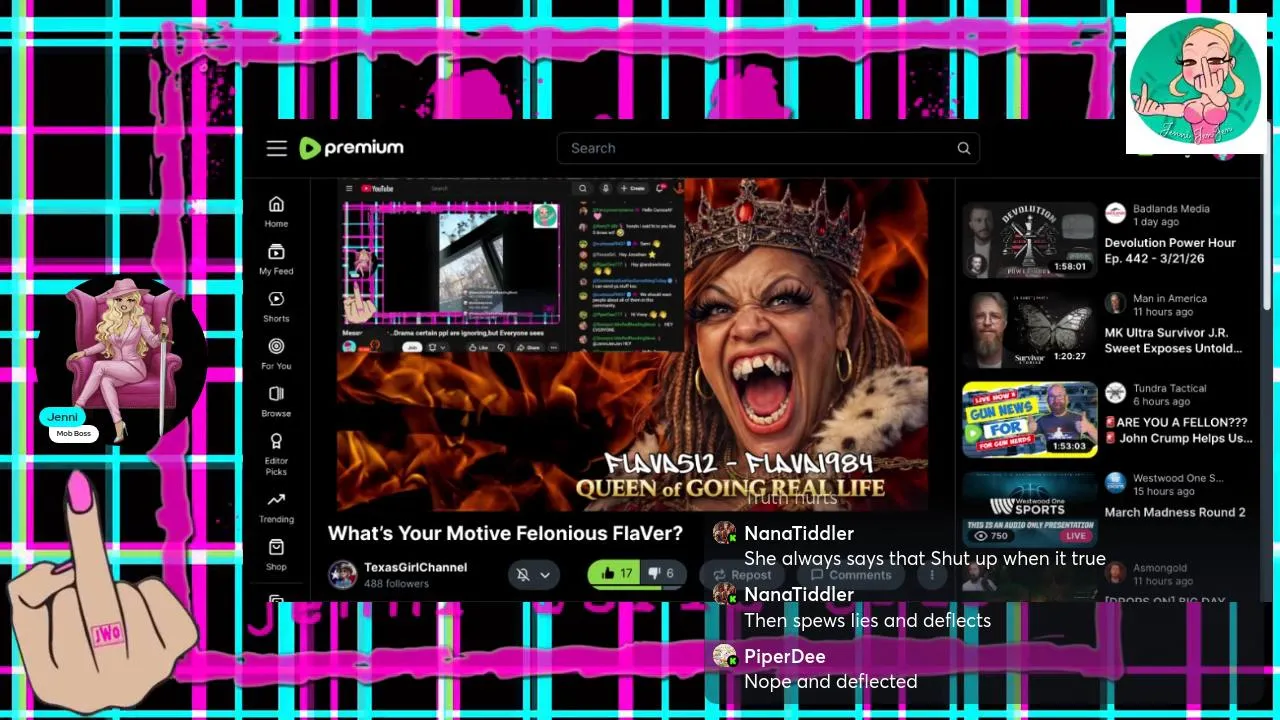The image size is (1280, 720).
Task: Dislike the video with 6 thumbs down
Action: tap(662, 573)
